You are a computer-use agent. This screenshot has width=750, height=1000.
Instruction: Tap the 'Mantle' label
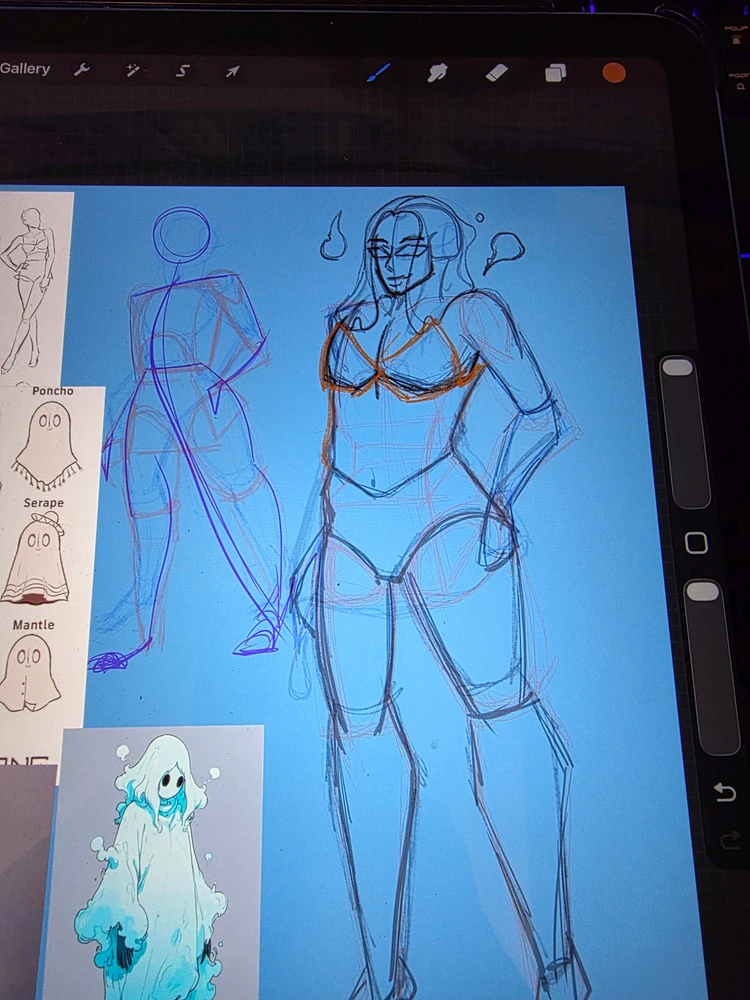pos(33,625)
